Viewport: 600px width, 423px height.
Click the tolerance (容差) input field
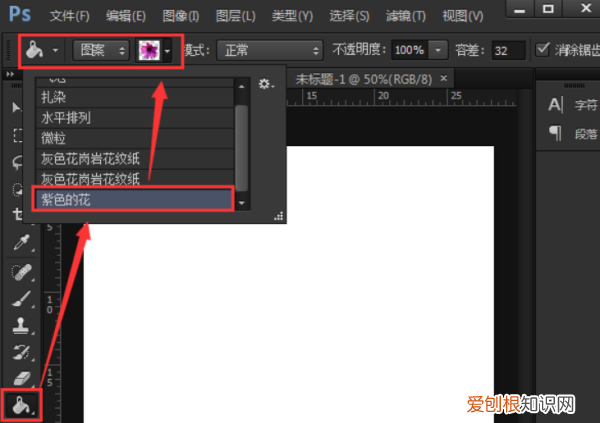508,49
